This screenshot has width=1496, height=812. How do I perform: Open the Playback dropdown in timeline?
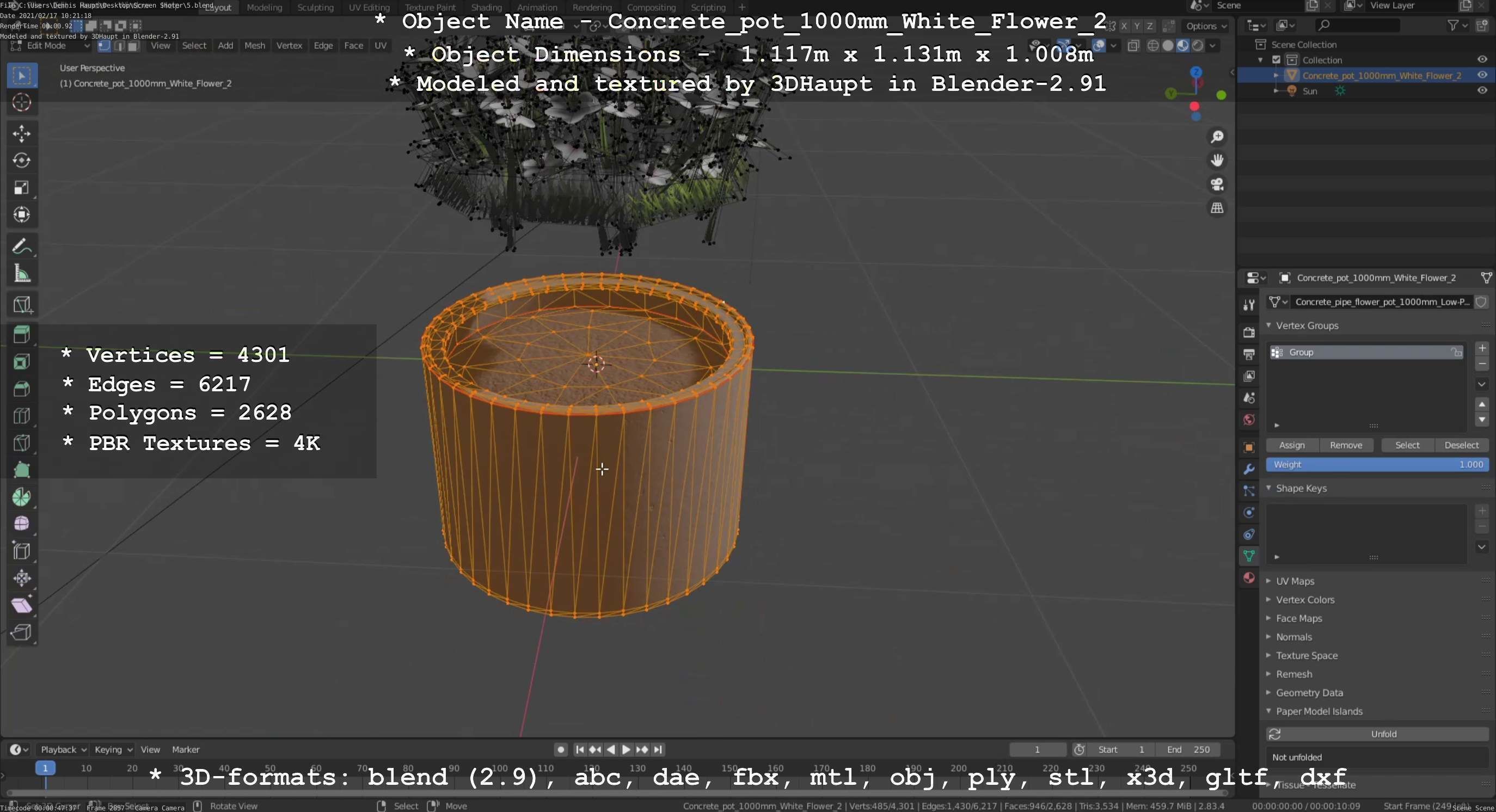click(x=63, y=749)
